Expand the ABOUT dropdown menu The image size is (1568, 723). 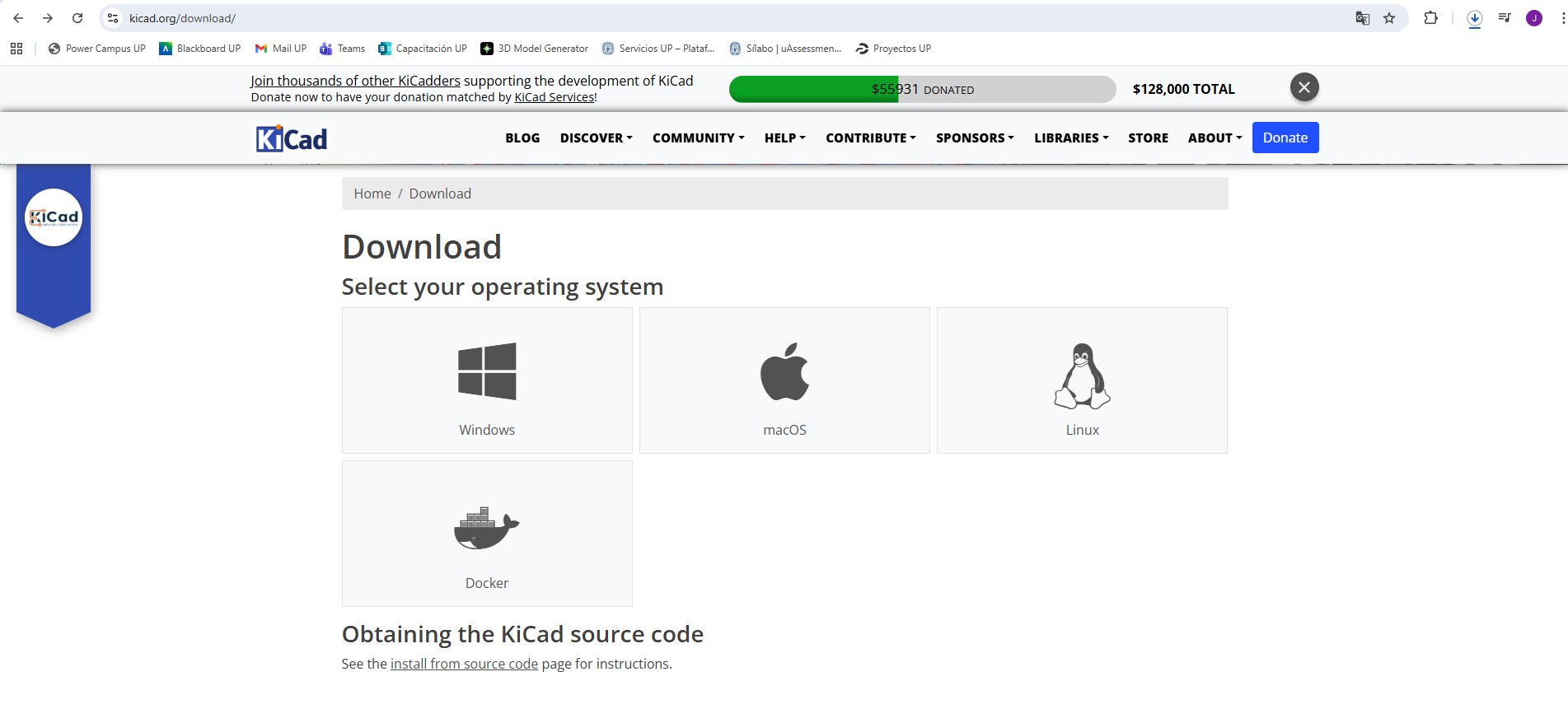tap(1215, 138)
